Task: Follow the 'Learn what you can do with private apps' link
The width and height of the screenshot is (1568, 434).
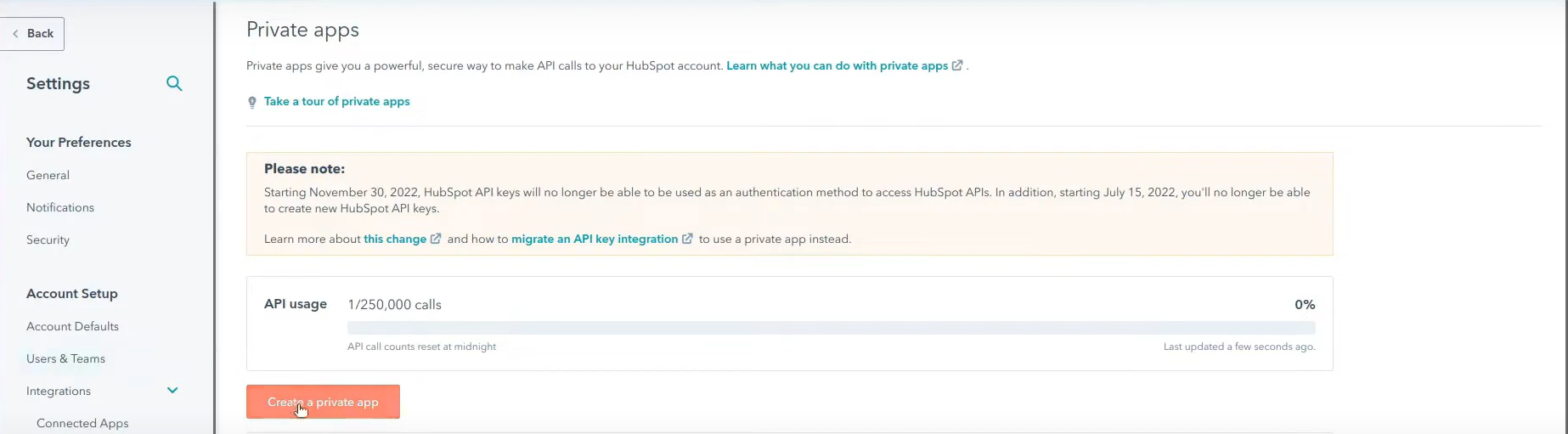Action: click(x=837, y=65)
